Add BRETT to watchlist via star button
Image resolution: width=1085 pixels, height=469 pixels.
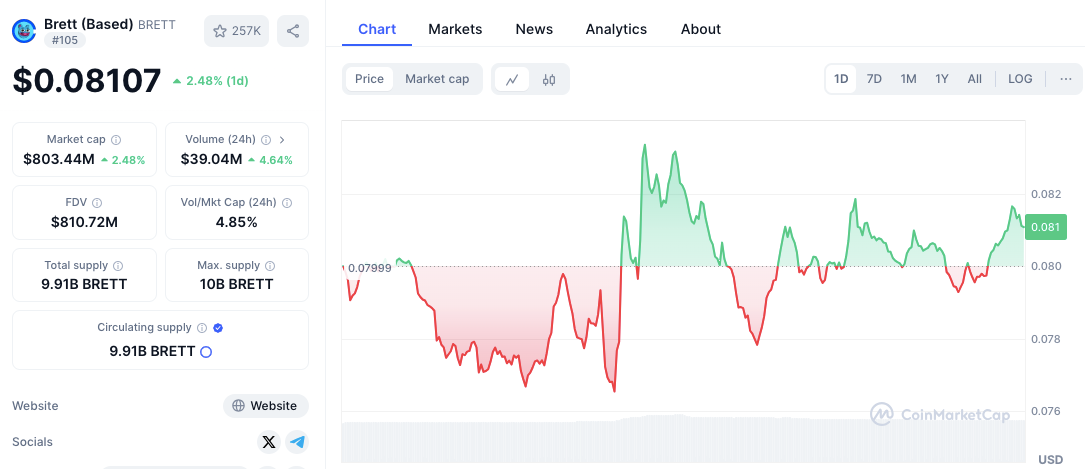[x=237, y=31]
